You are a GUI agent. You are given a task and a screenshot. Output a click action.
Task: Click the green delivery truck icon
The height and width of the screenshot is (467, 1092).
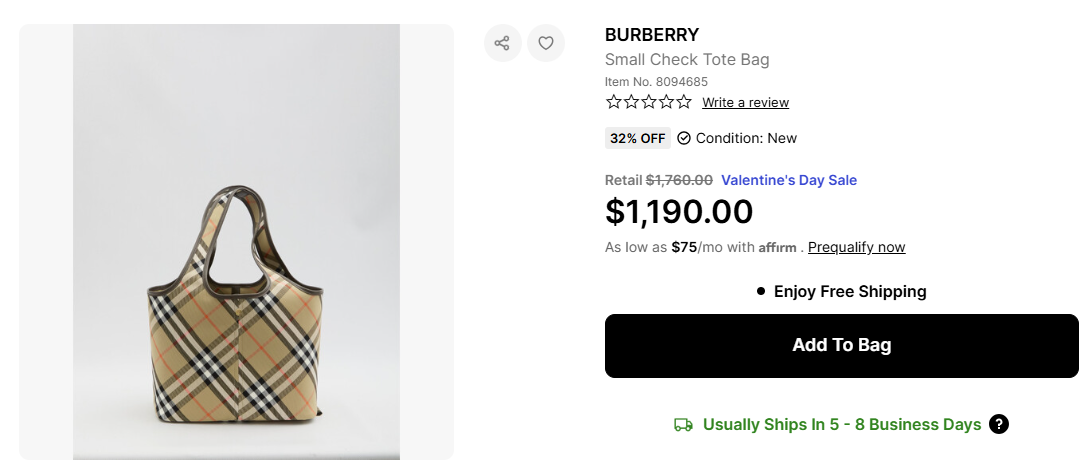click(684, 425)
